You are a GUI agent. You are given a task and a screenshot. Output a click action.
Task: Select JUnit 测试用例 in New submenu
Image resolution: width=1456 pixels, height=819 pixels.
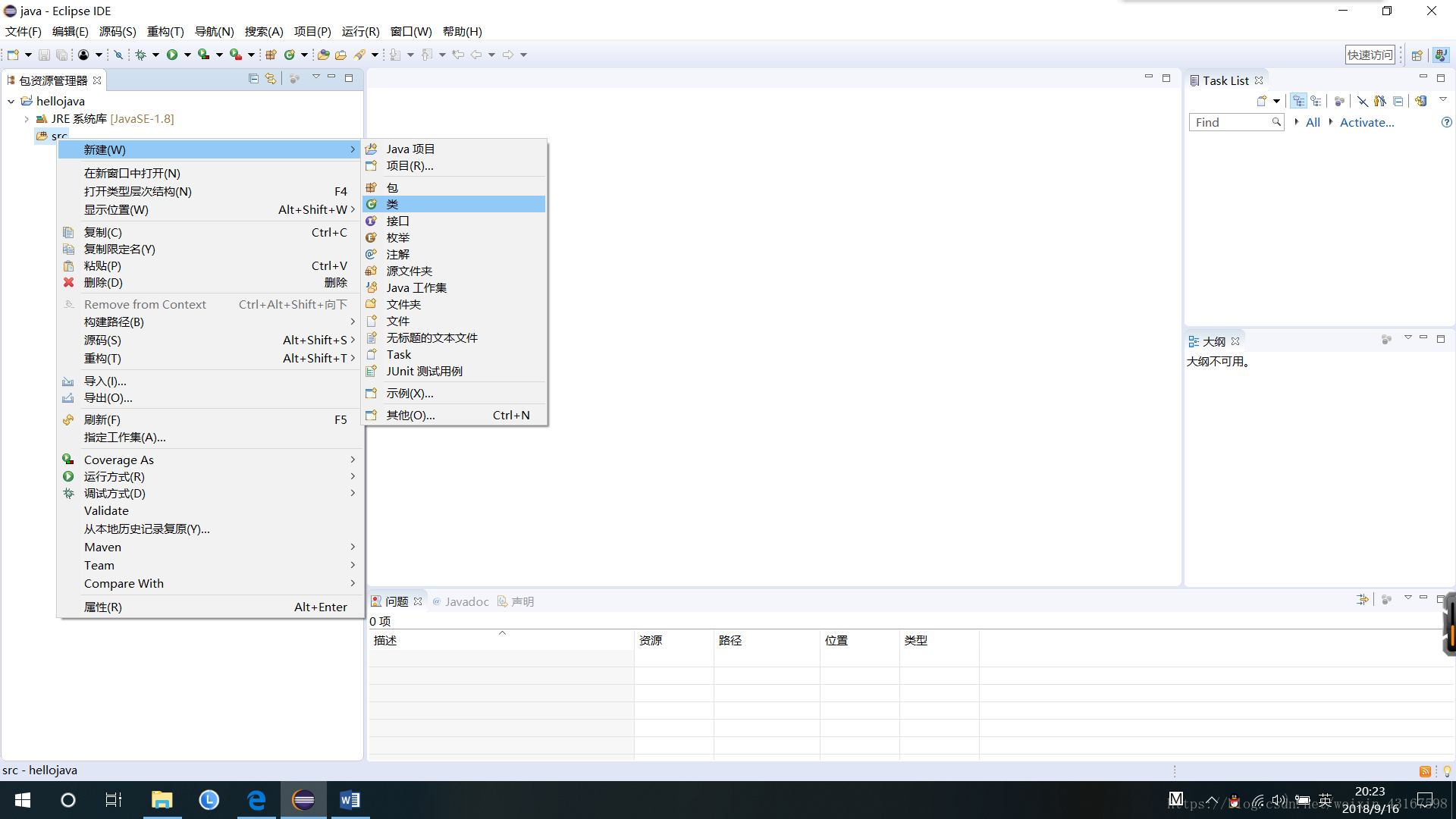(454, 371)
